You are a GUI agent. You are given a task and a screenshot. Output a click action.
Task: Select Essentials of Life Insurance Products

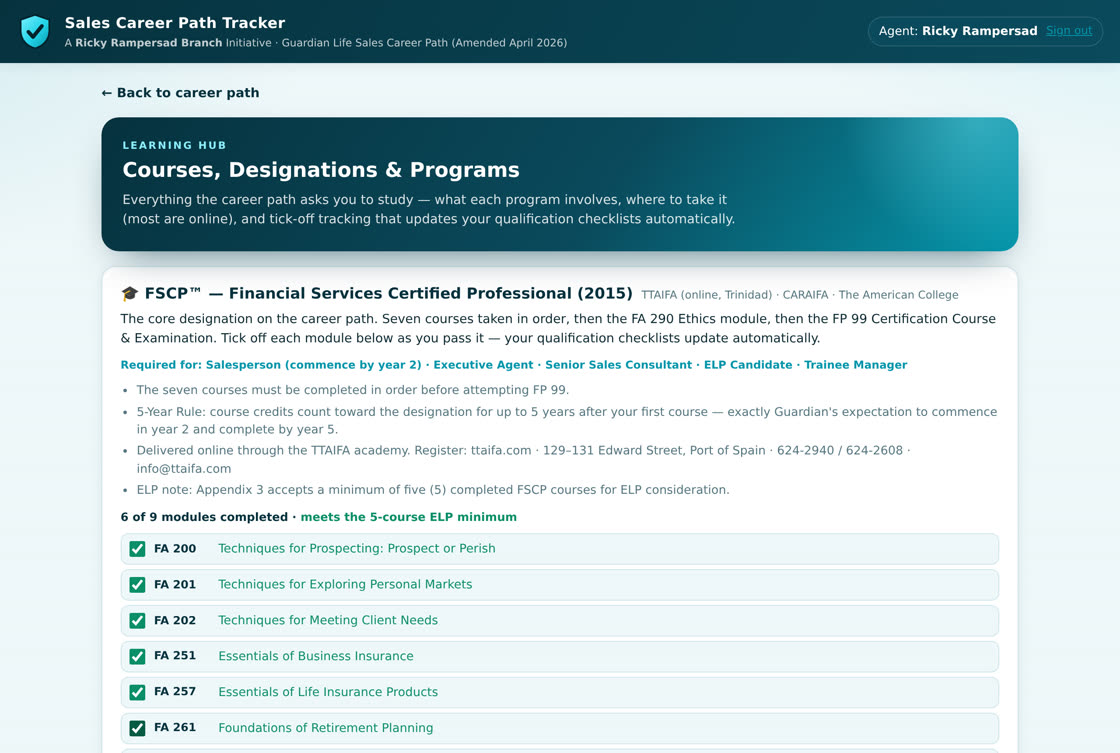[x=328, y=692]
